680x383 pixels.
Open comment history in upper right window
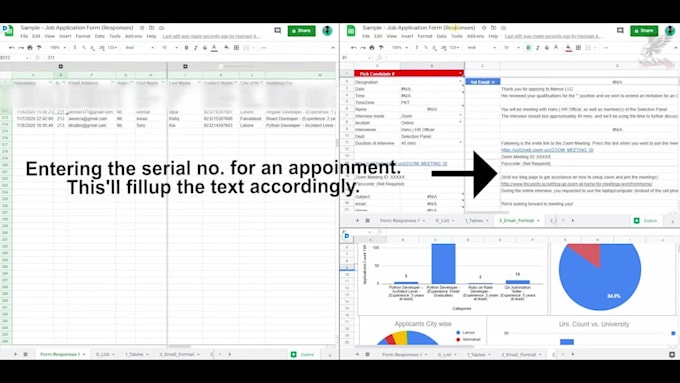coord(620,30)
